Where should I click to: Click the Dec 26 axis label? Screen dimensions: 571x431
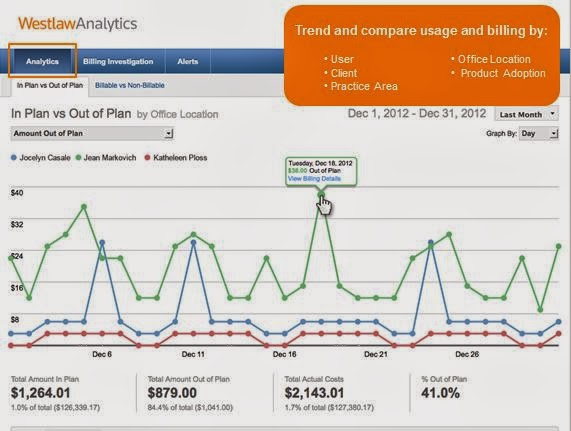click(467, 354)
